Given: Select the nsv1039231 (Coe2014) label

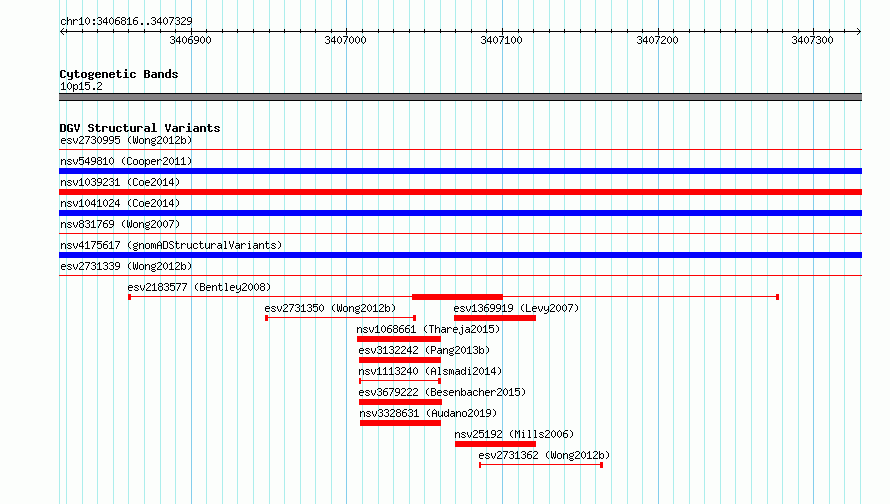Looking at the screenshot, I should click(120, 182).
